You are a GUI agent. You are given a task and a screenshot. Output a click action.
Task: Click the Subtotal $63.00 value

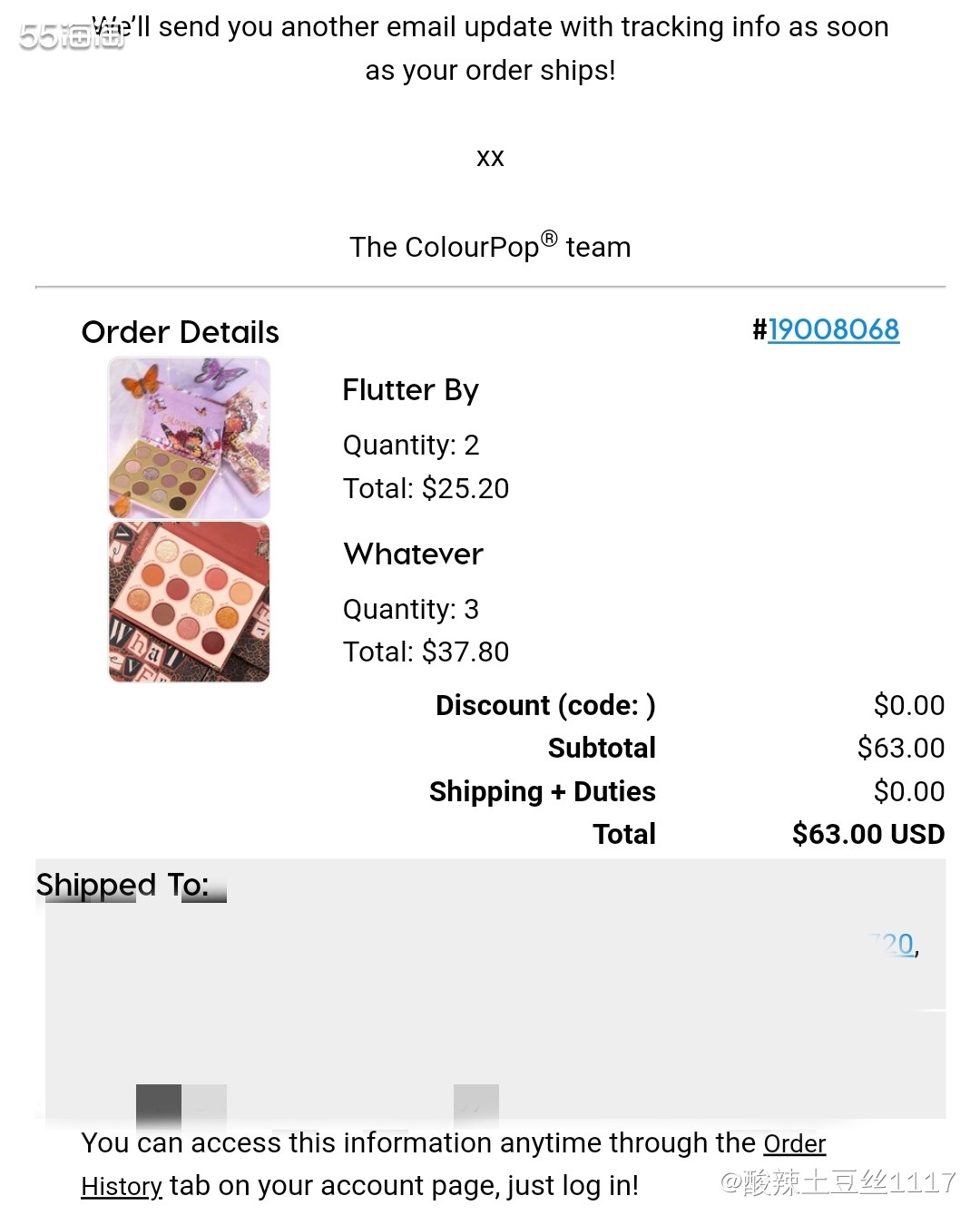point(901,748)
